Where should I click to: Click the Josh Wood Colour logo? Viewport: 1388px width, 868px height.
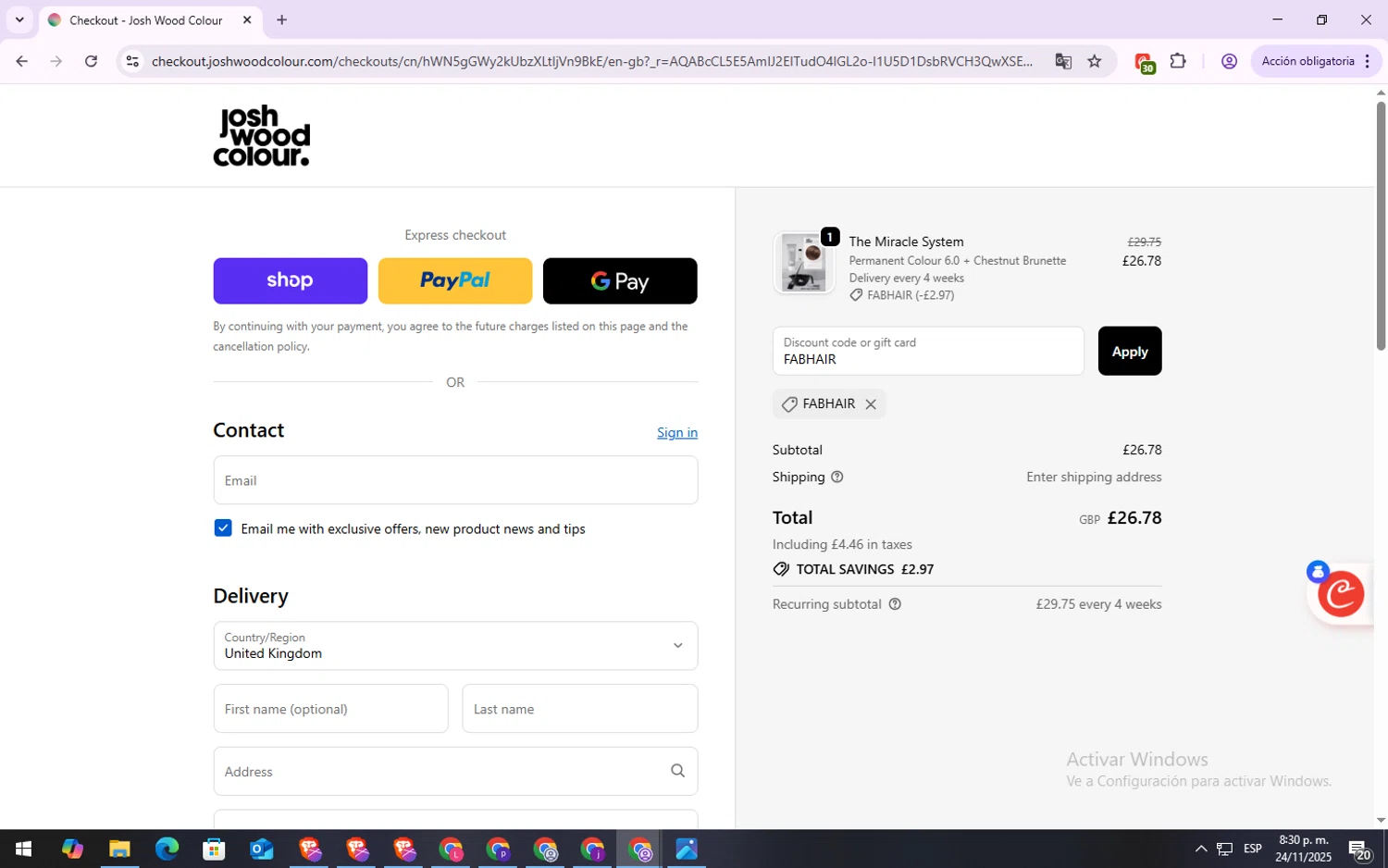(x=262, y=136)
